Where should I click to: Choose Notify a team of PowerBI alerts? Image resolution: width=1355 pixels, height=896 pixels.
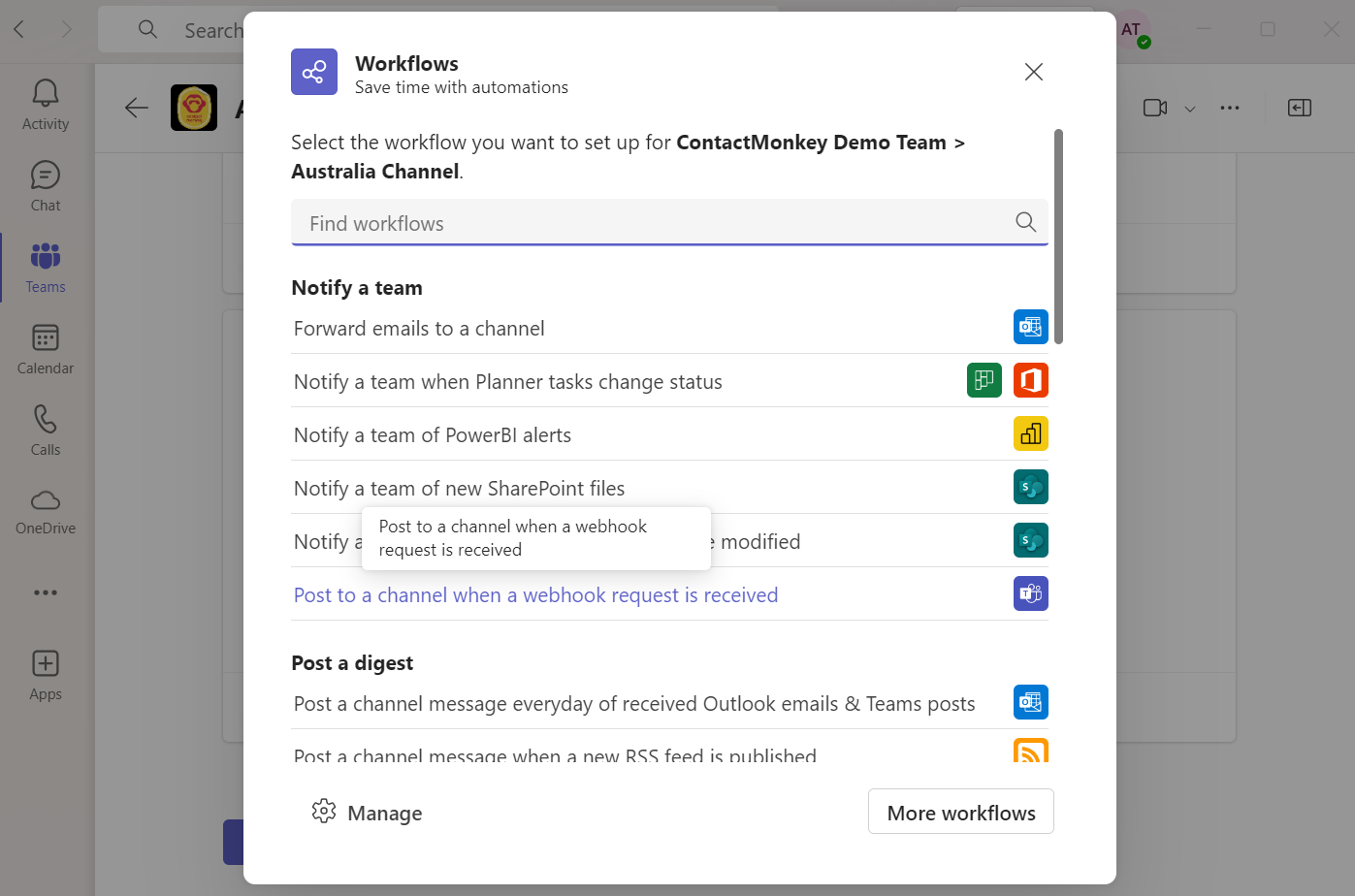point(670,434)
